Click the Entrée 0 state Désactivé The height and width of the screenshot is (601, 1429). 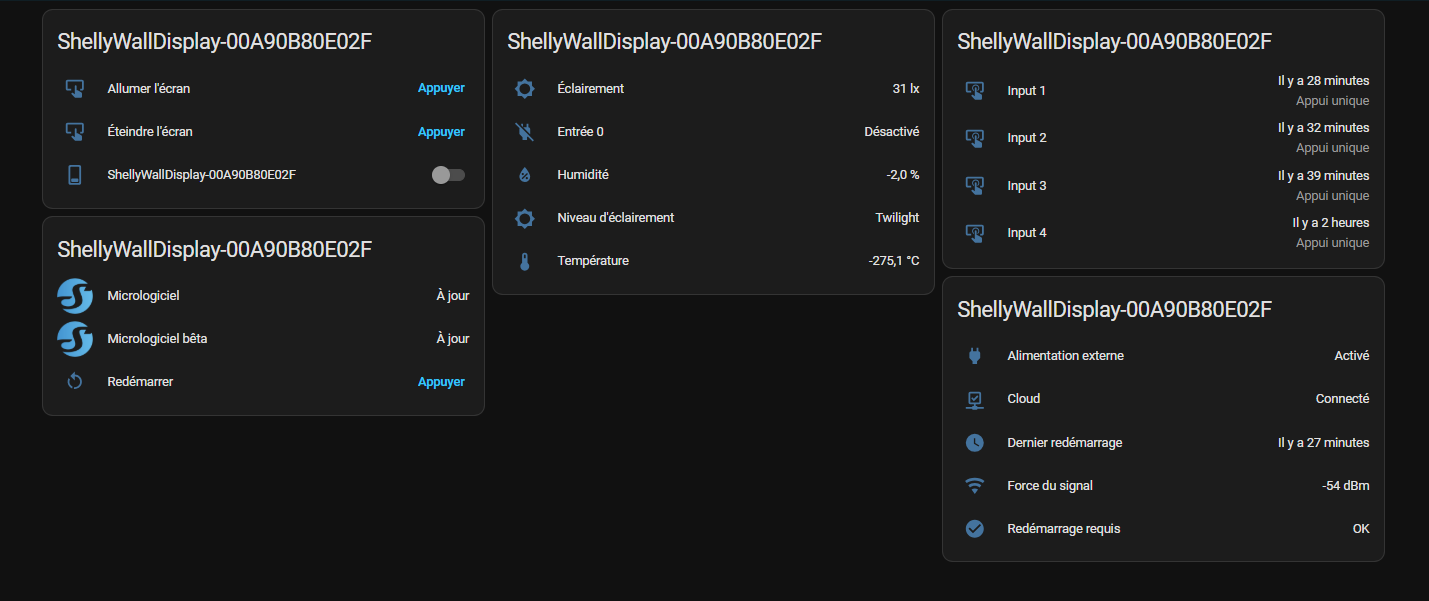pos(892,131)
